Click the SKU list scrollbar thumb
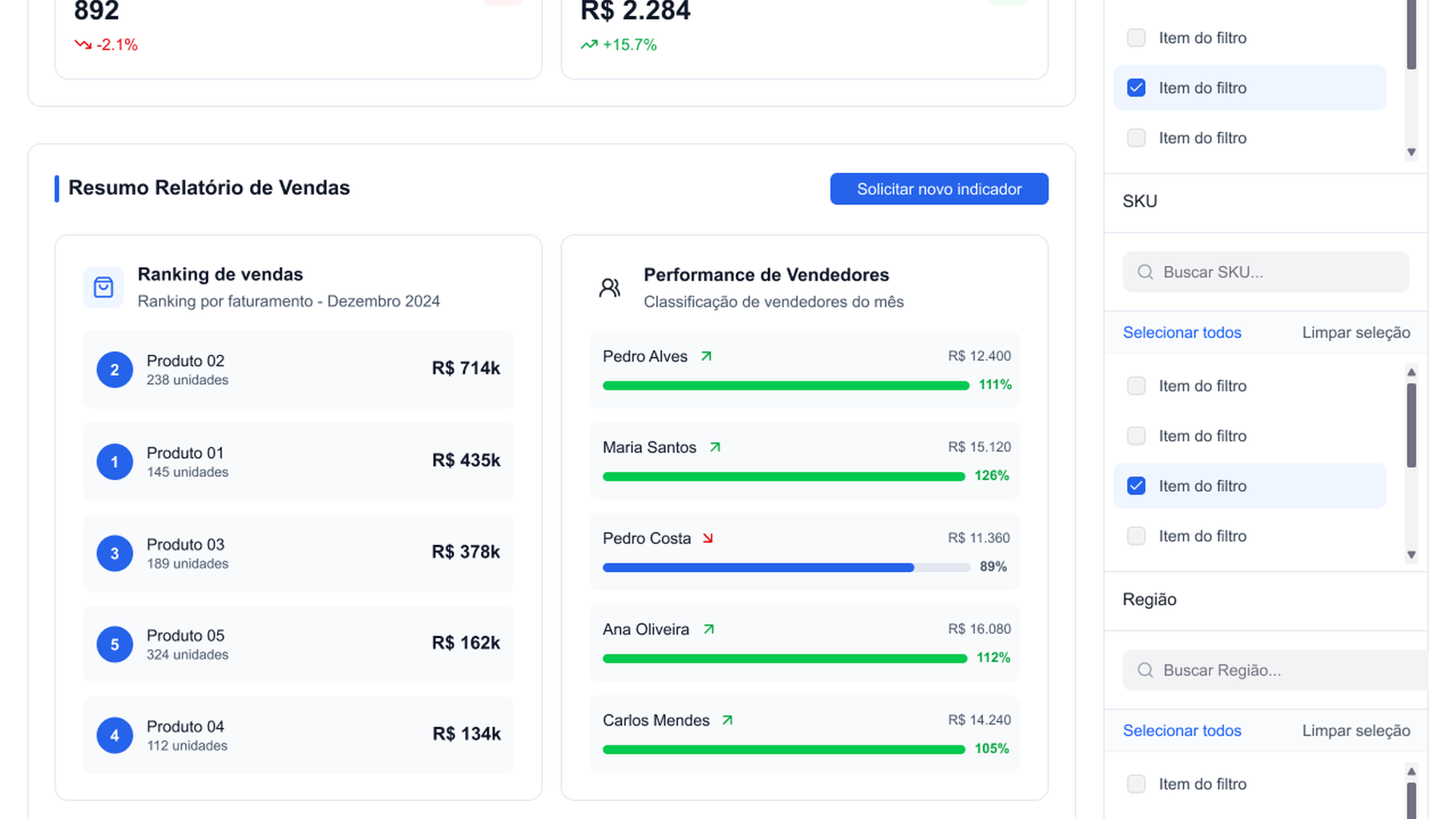The width and height of the screenshot is (1456, 819). (x=1411, y=425)
